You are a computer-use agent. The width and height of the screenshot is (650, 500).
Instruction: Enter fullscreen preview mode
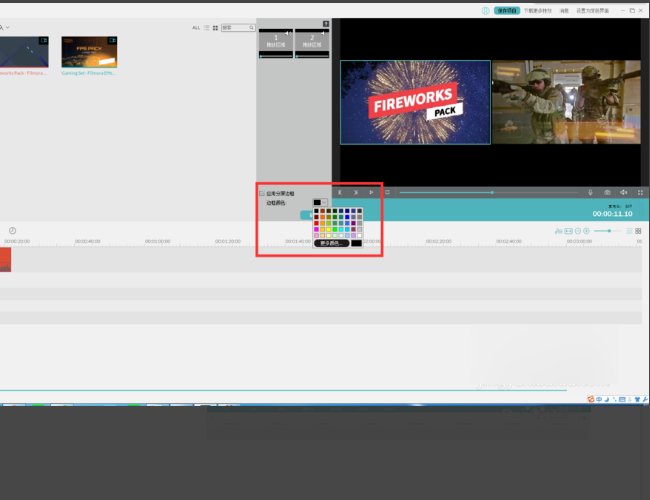(x=640, y=192)
